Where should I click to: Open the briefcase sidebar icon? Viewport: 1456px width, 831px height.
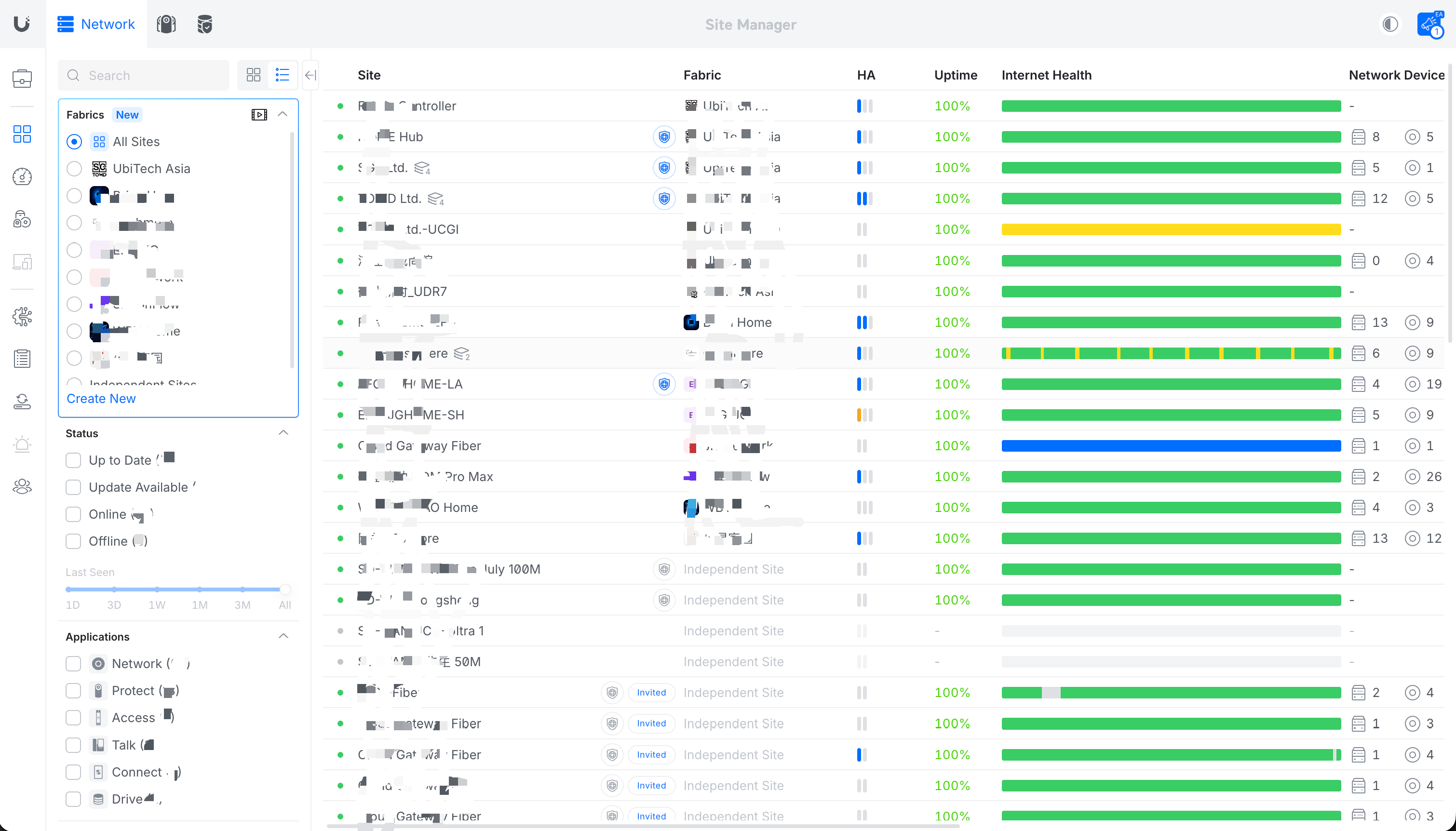tap(22, 78)
